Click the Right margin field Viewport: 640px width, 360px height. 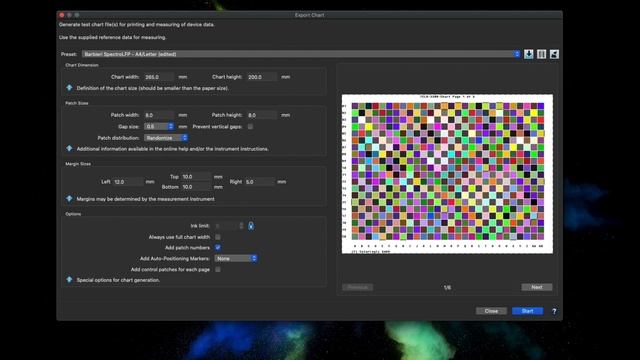coord(260,182)
